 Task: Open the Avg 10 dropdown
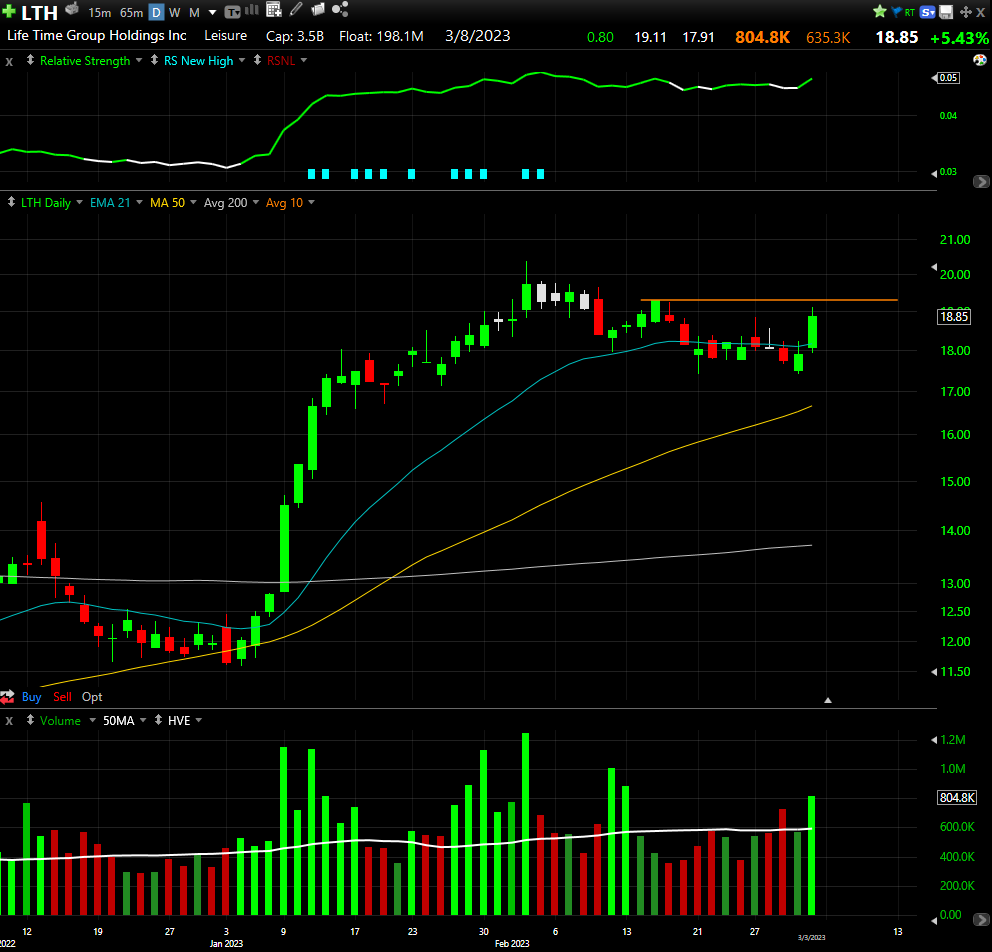coord(311,202)
